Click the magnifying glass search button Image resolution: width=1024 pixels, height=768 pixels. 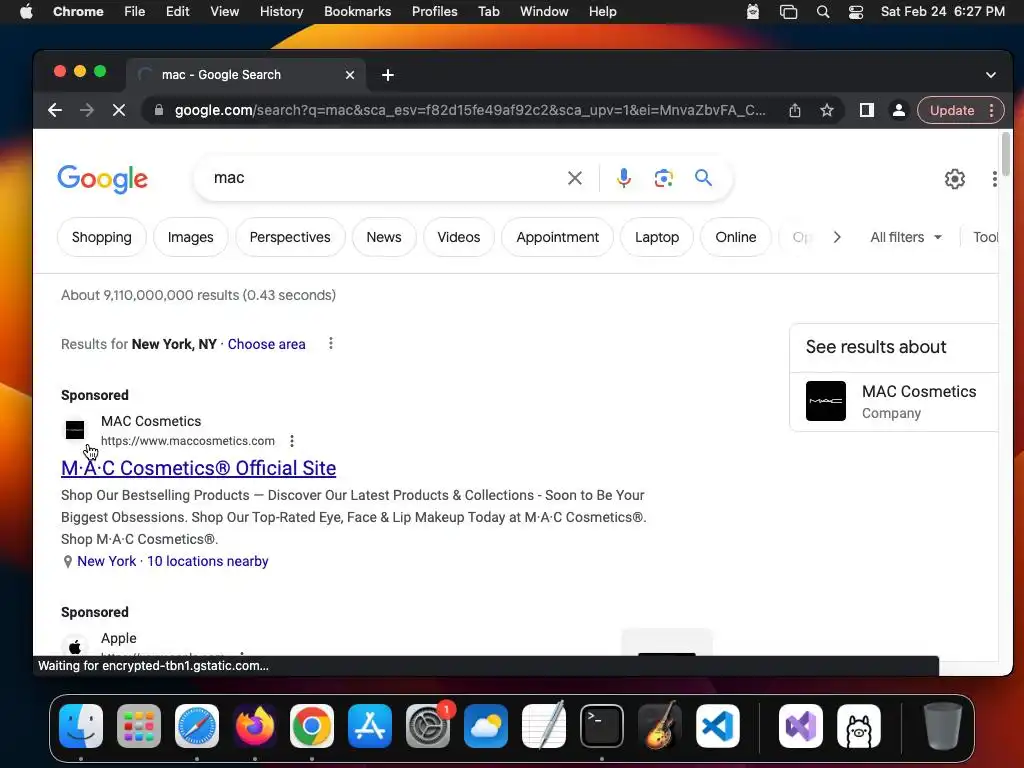pyautogui.click(x=703, y=178)
